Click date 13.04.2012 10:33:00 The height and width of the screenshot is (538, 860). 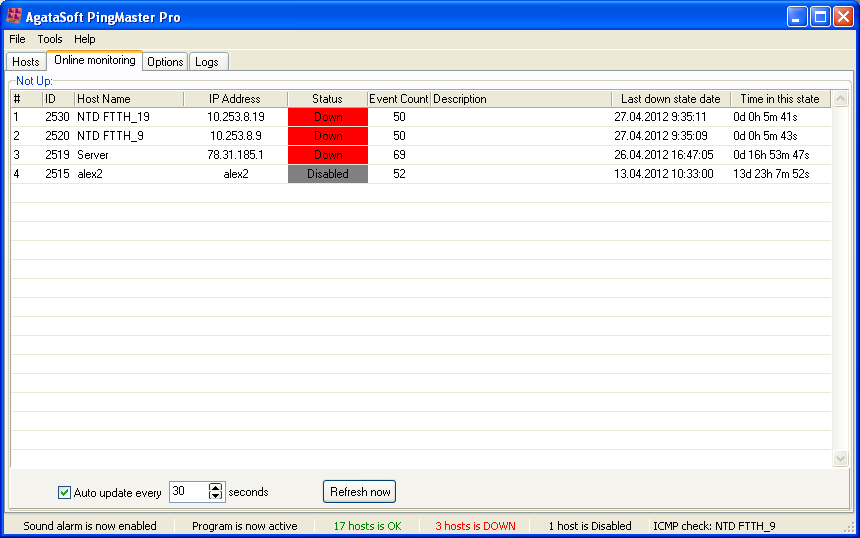coord(664,174)
